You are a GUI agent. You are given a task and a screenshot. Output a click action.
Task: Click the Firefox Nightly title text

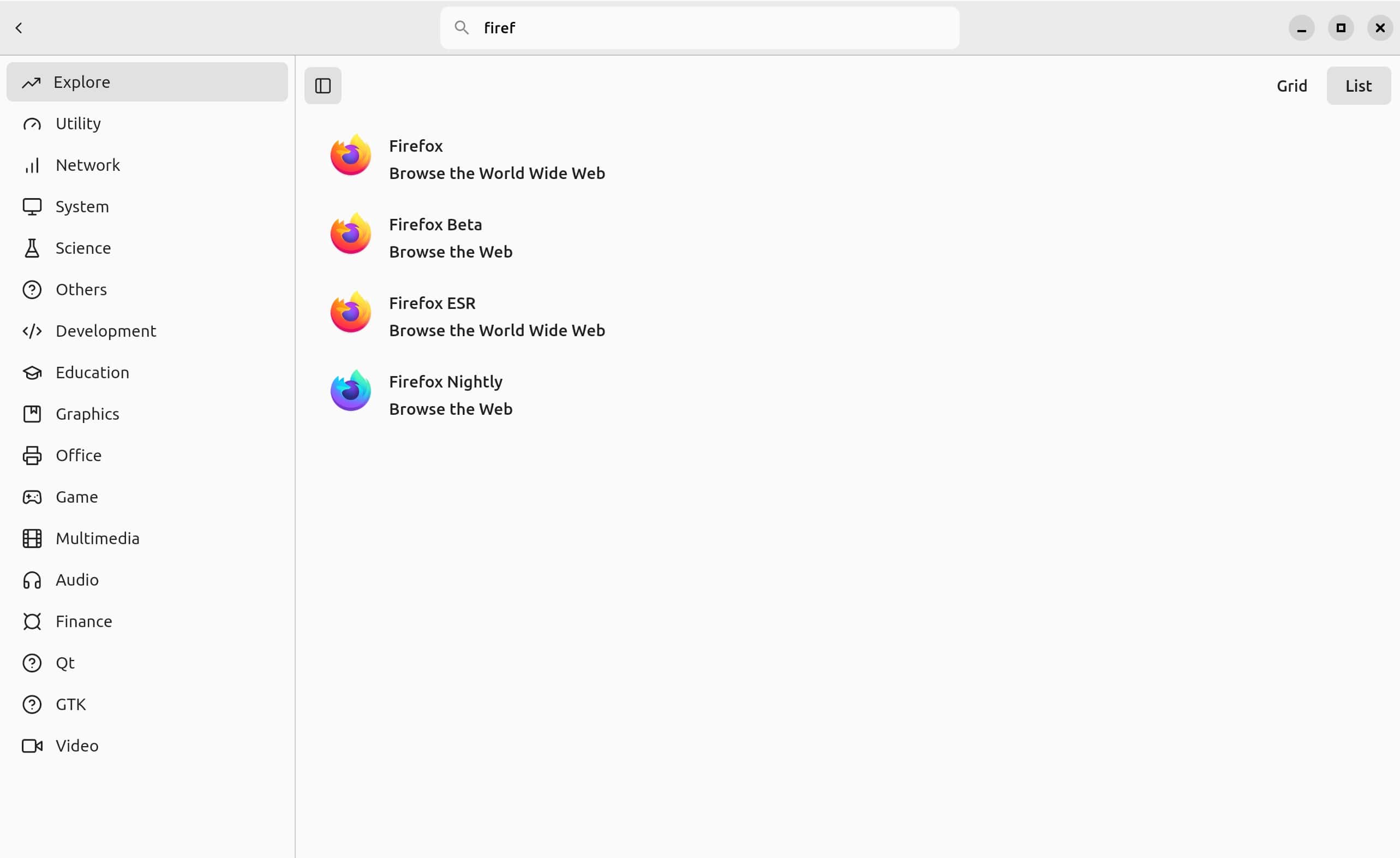[445, 382]
